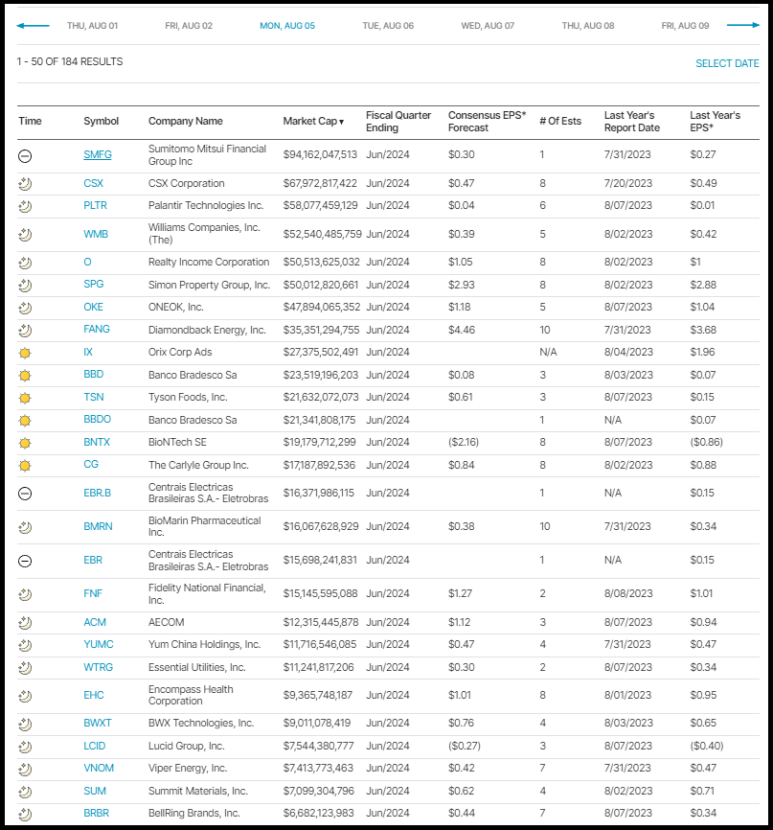
Task: Sort by Market Cap column header
Action: [313, 121]
